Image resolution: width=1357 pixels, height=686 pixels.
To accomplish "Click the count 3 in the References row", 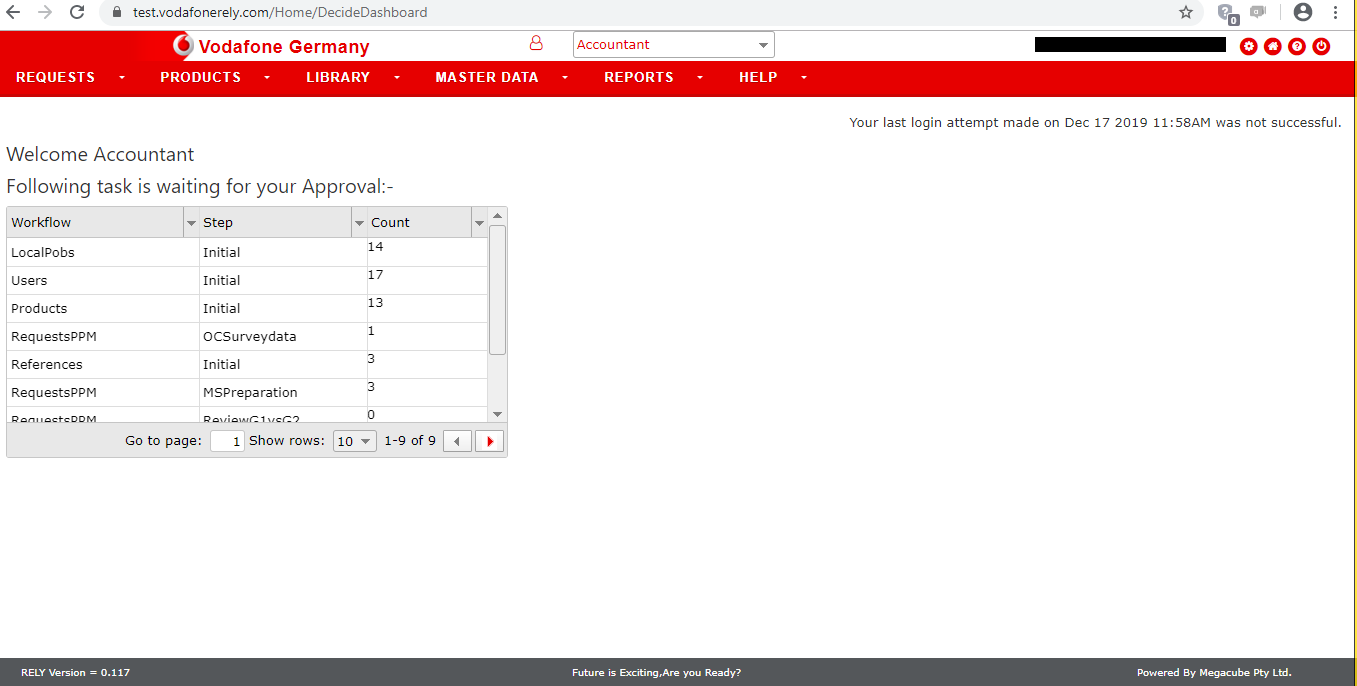I will tap(372, 358).
